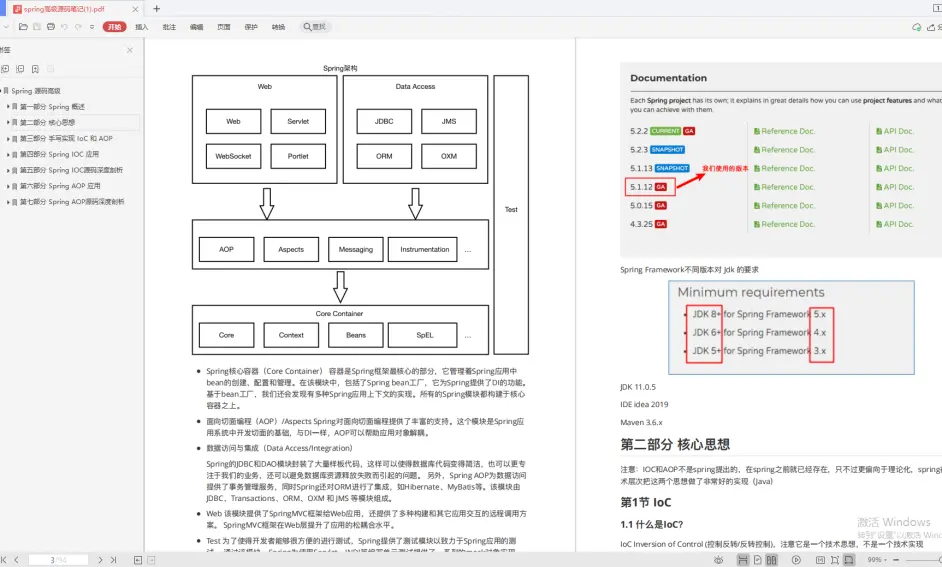
Task: Go to last page button
Action: pos(113,560)
